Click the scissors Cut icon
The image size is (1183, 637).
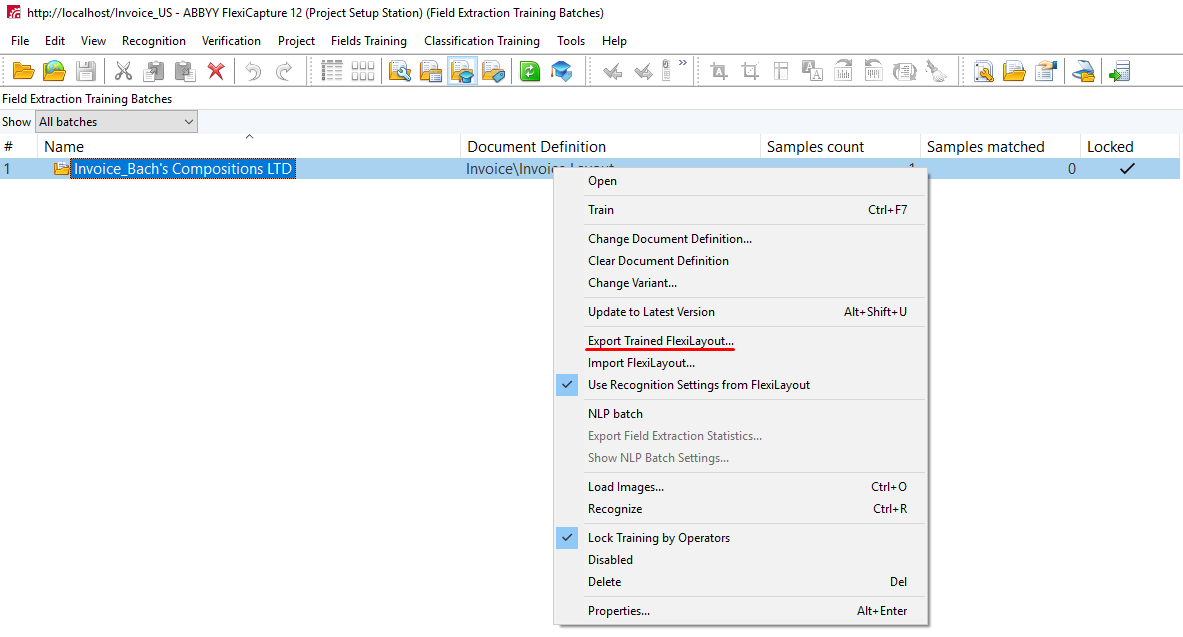[x=123, y=72]
